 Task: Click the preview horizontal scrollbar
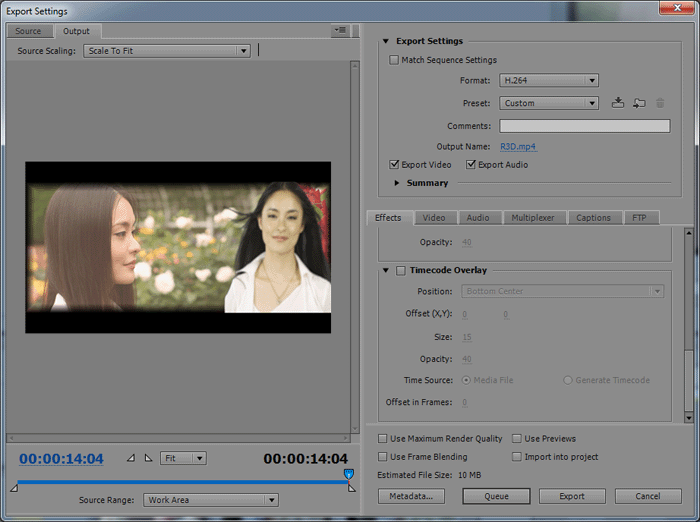tap(178, 438)
